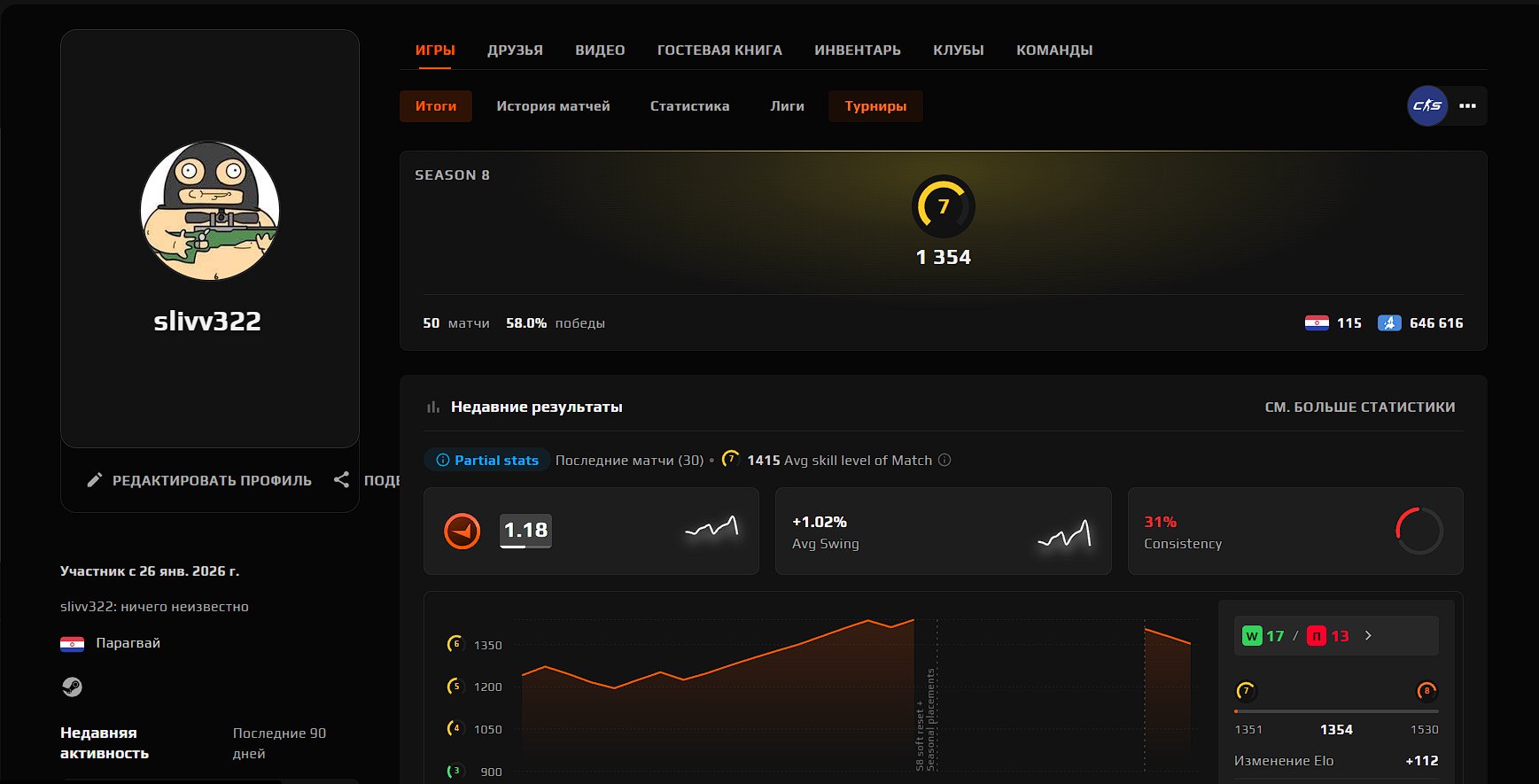Click the Consistency circular gauge

click(x=1419, y=531)
